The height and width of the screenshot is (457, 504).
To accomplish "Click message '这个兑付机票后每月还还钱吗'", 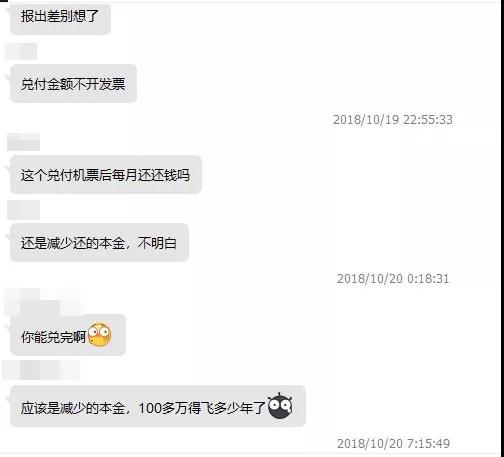I will tap(106, 175).
